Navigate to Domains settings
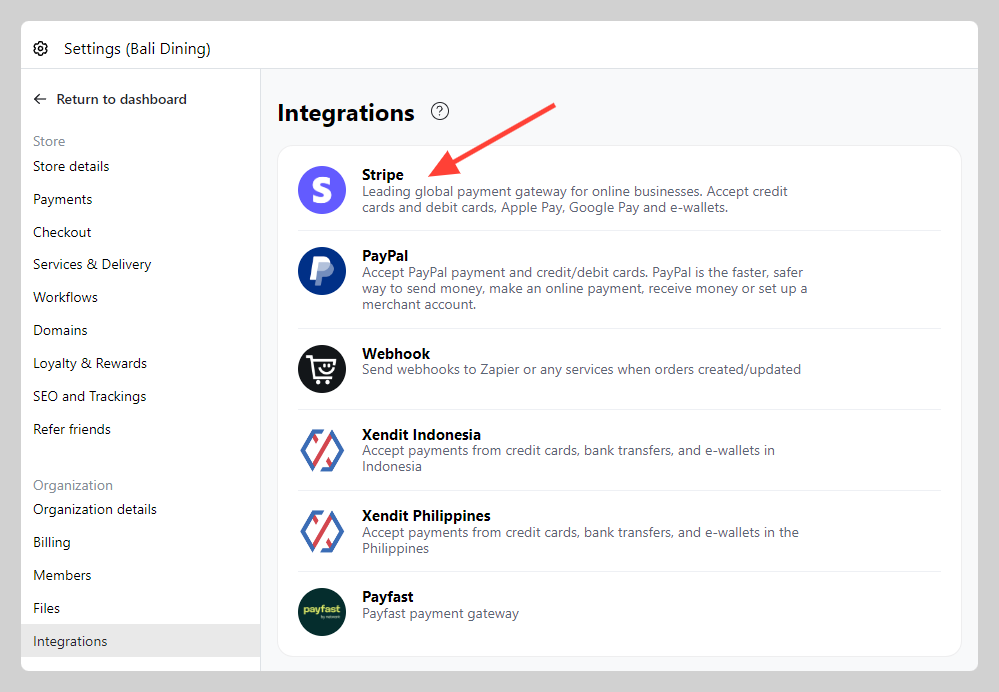This screenshot has width=999, height=692. pyautogui.click(x=61, y=330)
